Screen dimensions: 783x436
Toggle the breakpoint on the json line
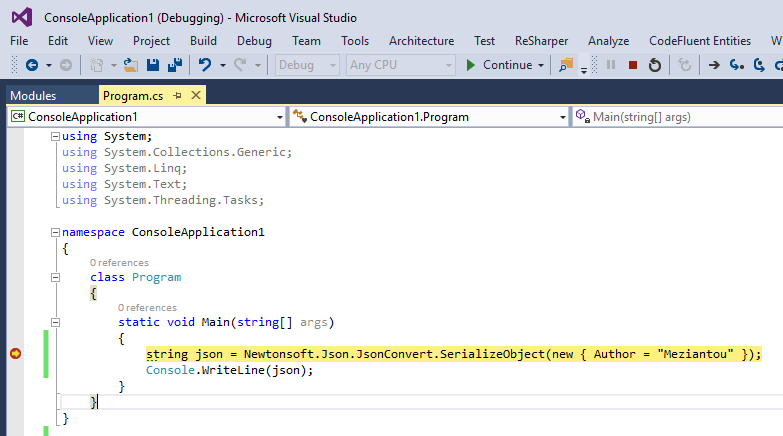point(16,354)
